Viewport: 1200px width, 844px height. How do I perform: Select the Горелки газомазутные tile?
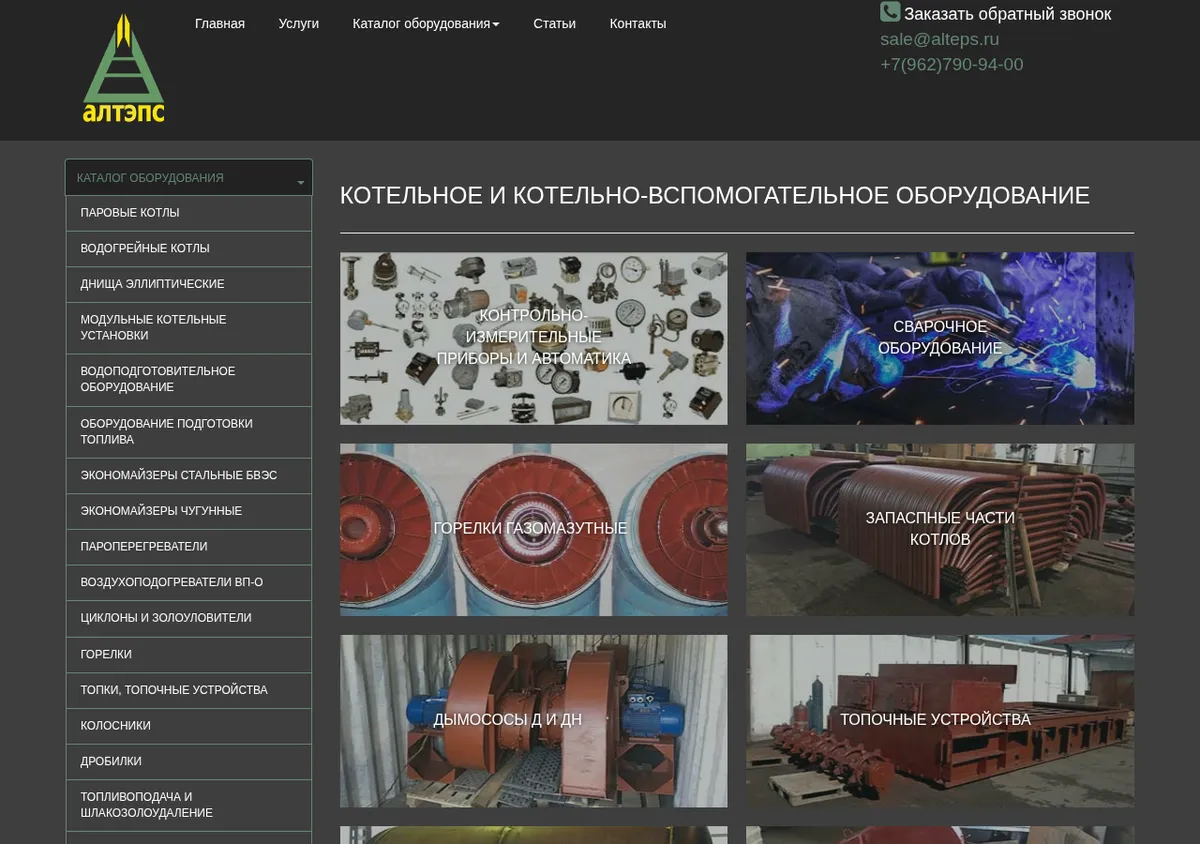534,530
